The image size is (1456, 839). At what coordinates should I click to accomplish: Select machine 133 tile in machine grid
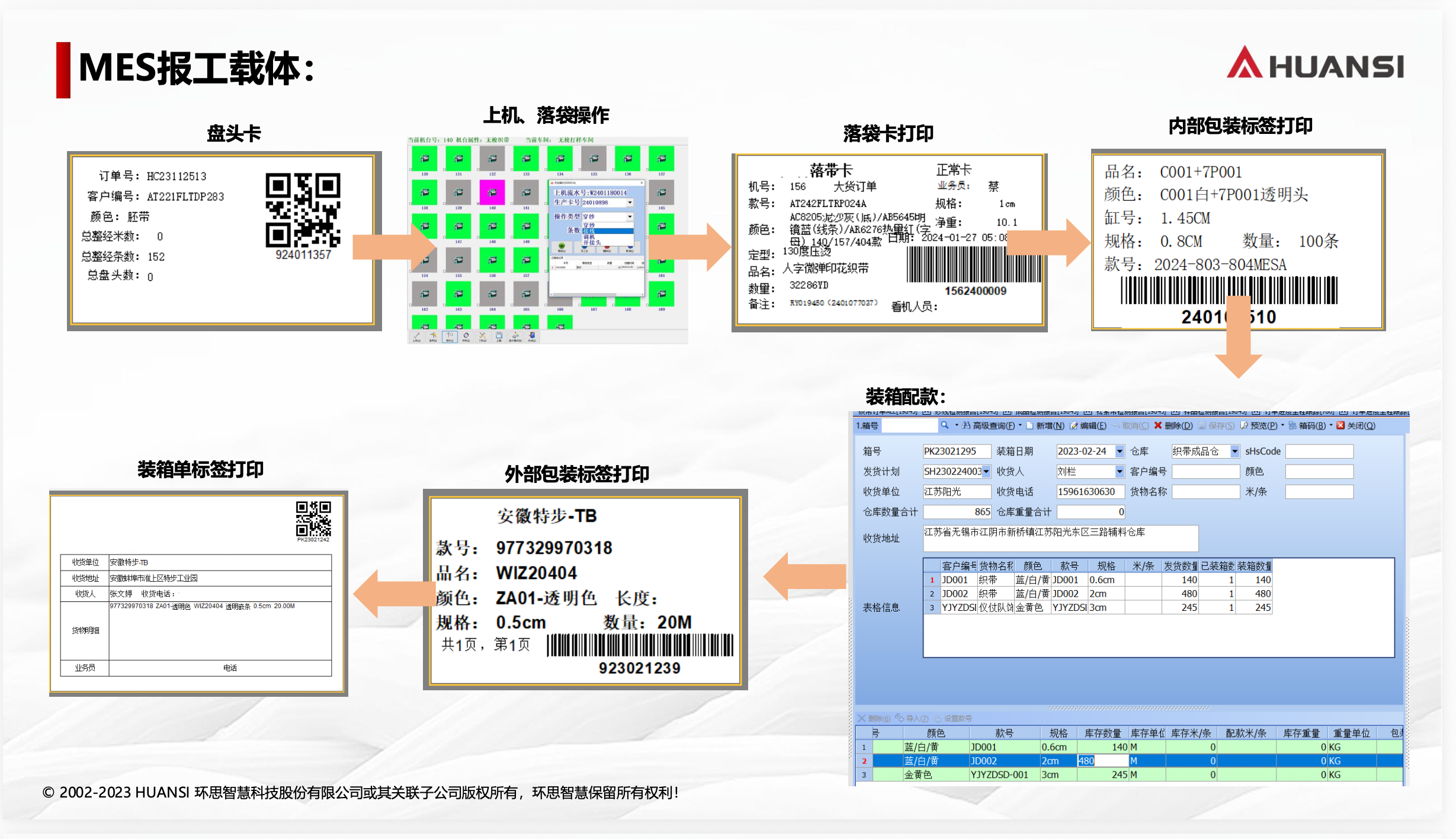(526, 158)
